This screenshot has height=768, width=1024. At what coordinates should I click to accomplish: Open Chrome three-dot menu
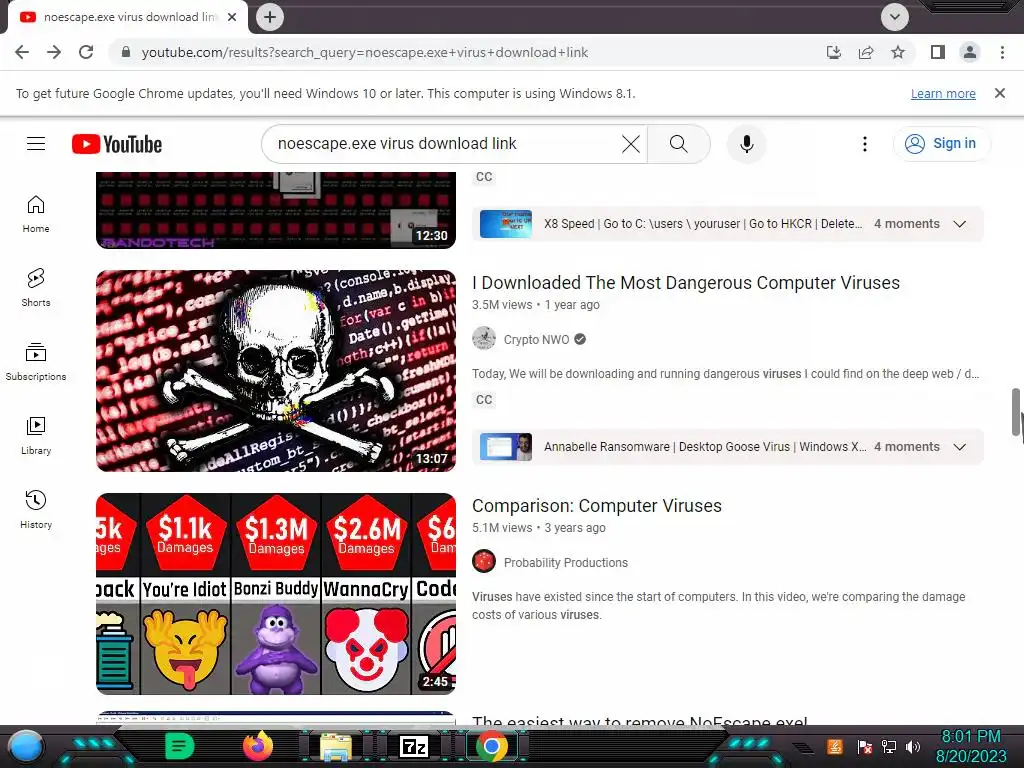pos(1002,52)
